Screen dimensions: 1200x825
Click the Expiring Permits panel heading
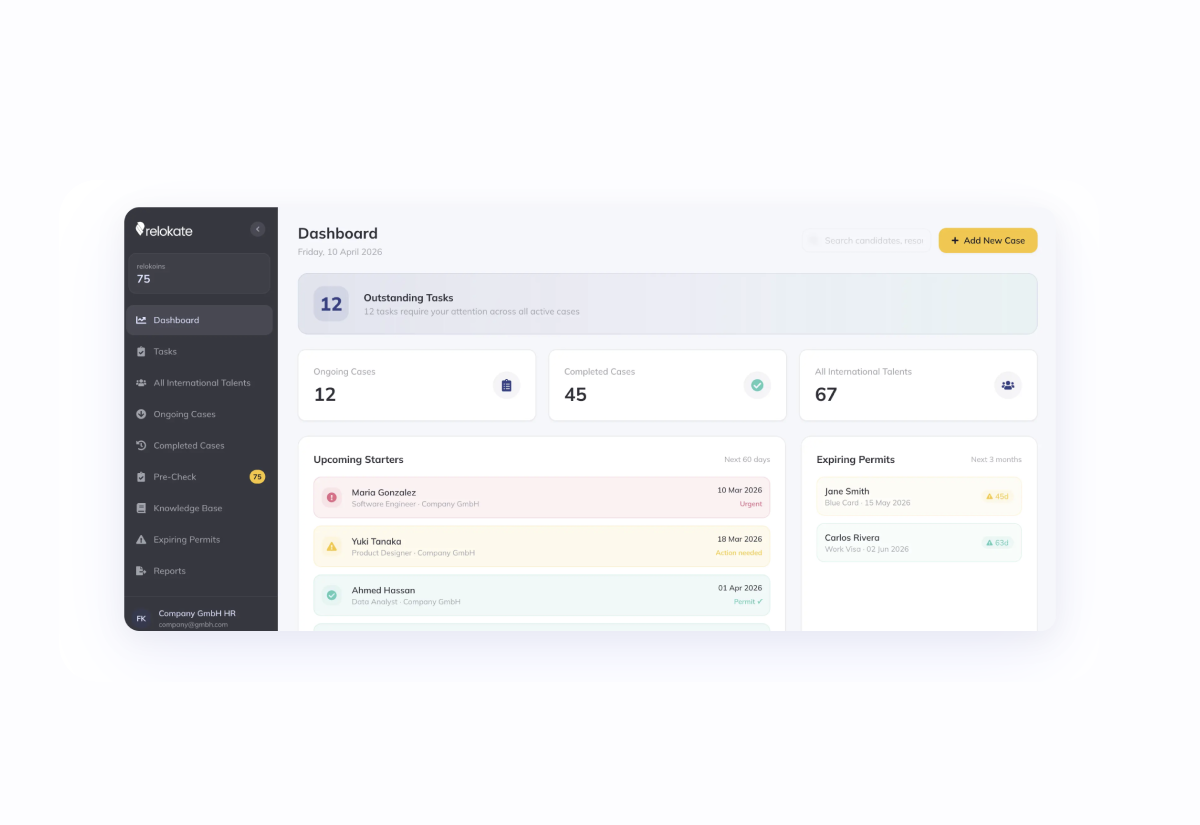855,460
